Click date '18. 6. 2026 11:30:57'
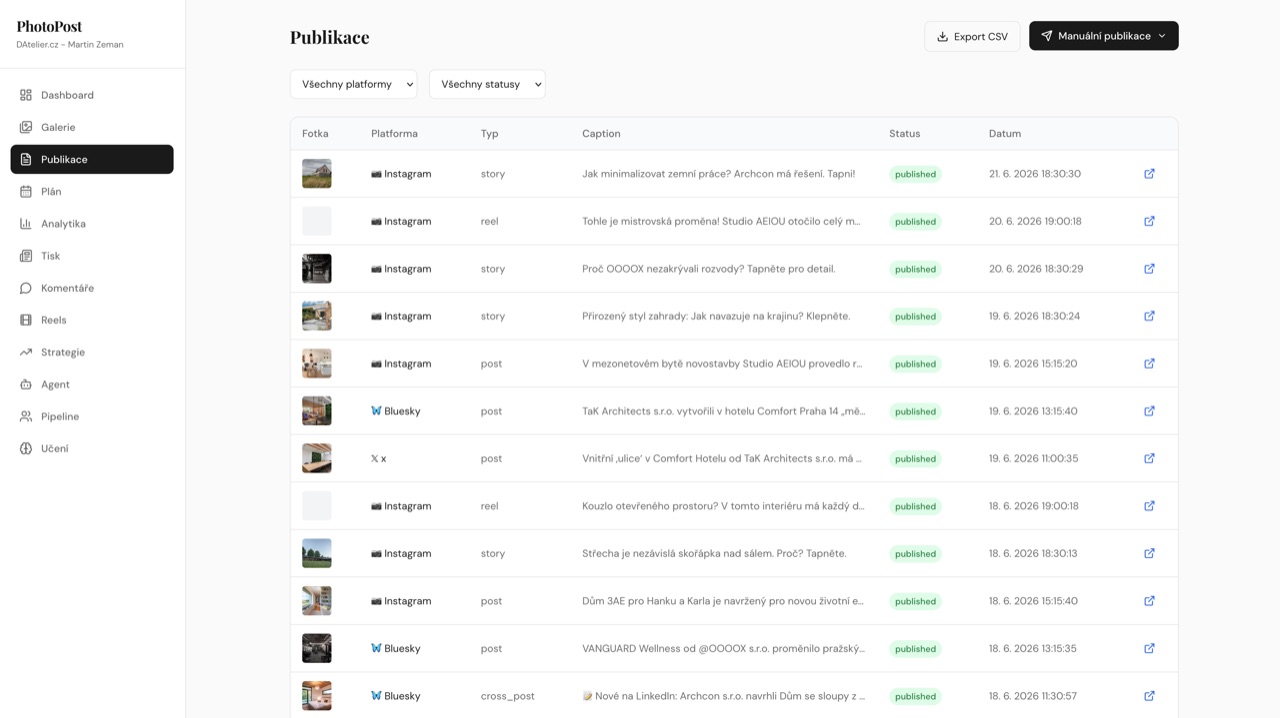The width and height of the screenshot is (1280, 718). coord(1033,696)
